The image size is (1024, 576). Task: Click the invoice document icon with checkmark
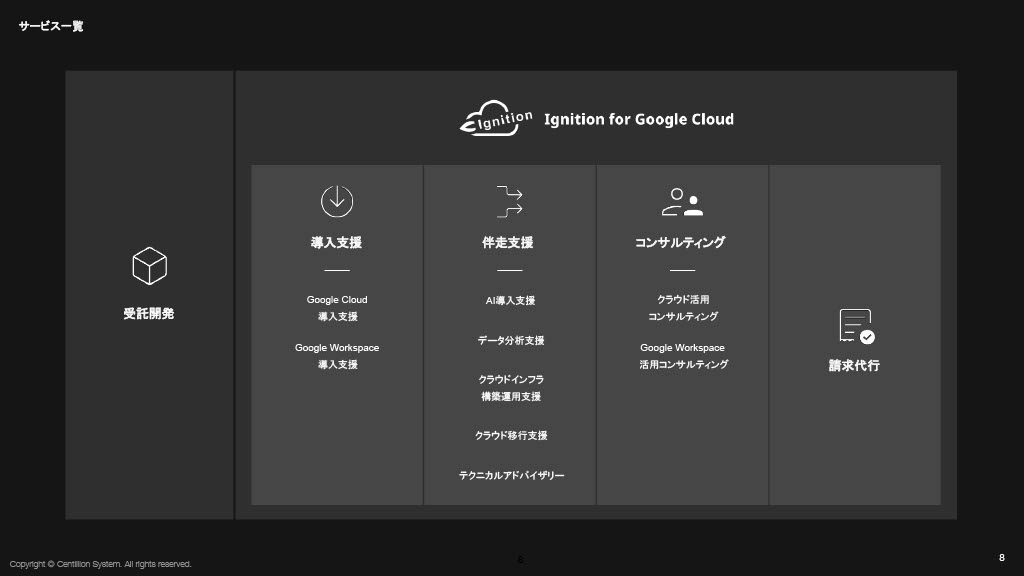[x=855, y=326]
